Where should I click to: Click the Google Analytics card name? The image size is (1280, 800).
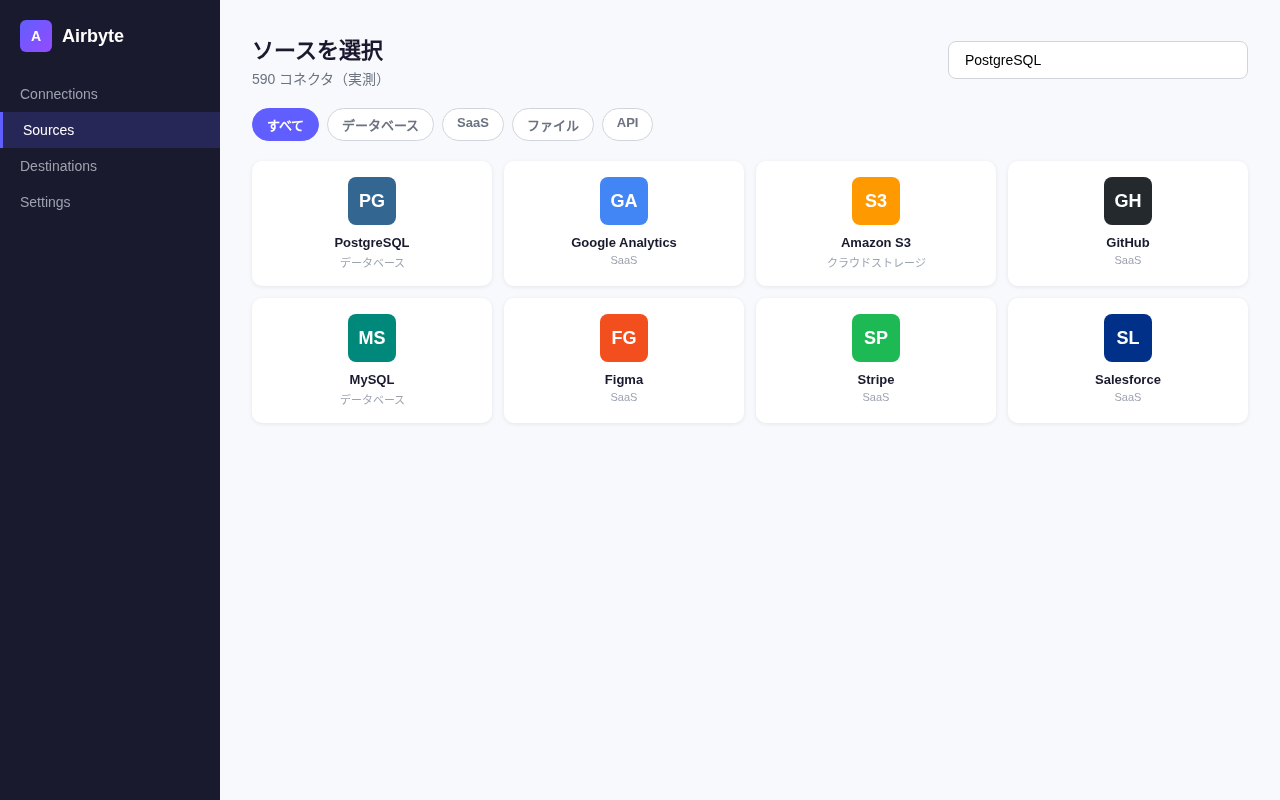624,242
